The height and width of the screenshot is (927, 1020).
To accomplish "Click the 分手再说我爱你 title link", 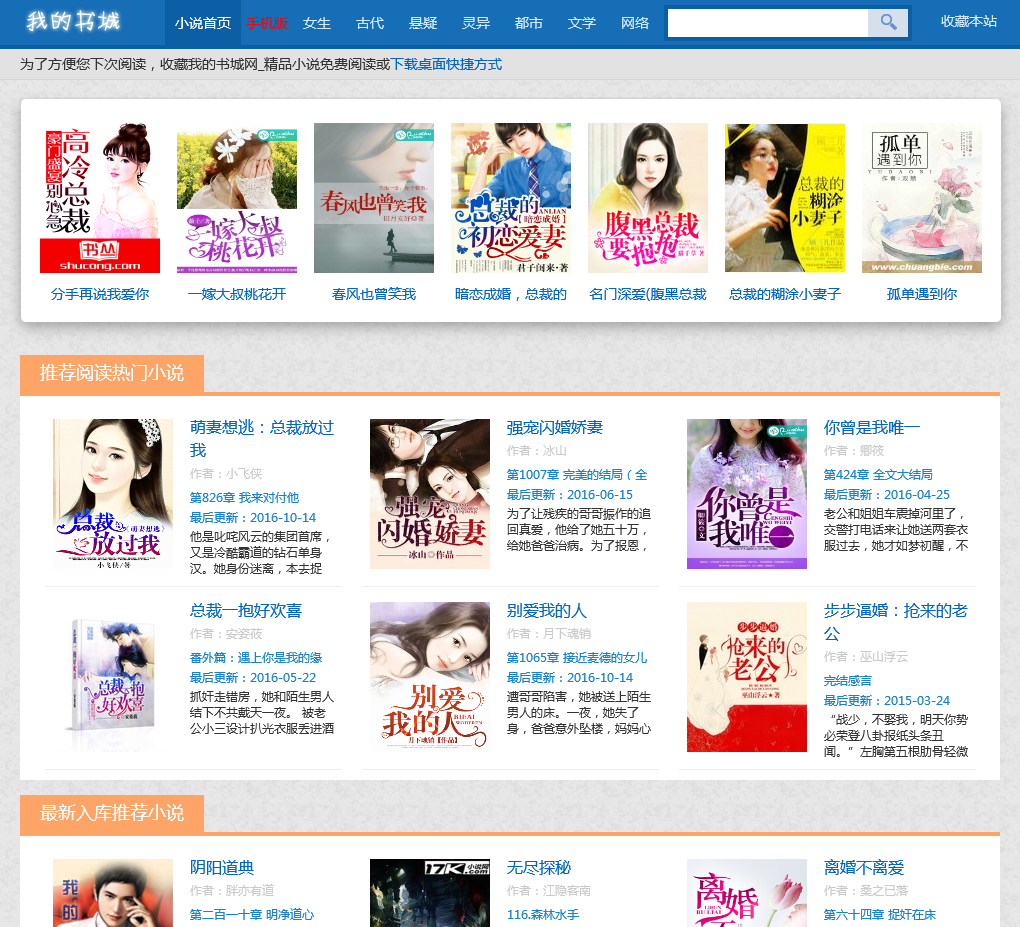I will (x=100, y=294).
